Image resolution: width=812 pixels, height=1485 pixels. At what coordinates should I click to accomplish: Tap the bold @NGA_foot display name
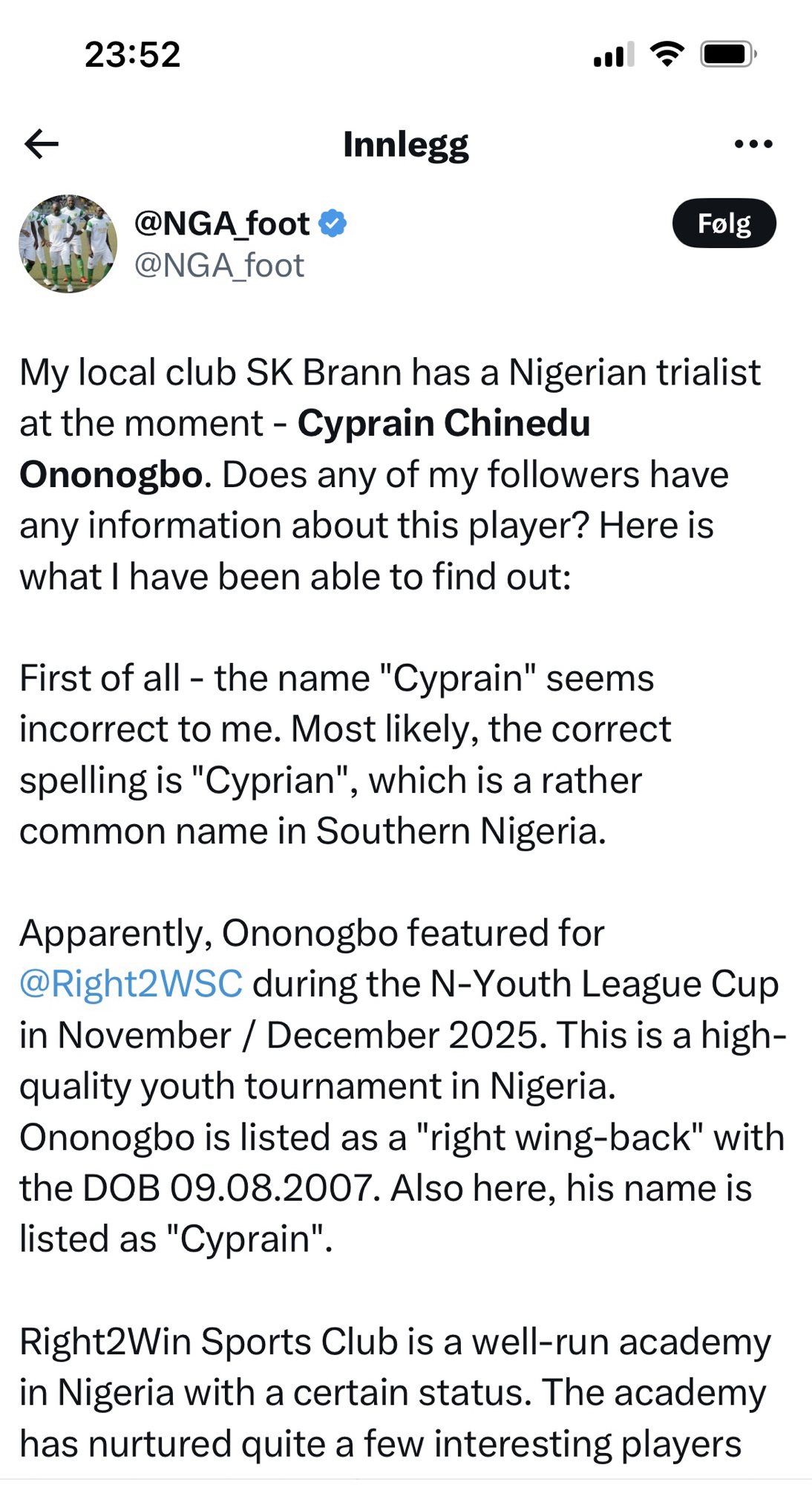(x=221, y=223)
